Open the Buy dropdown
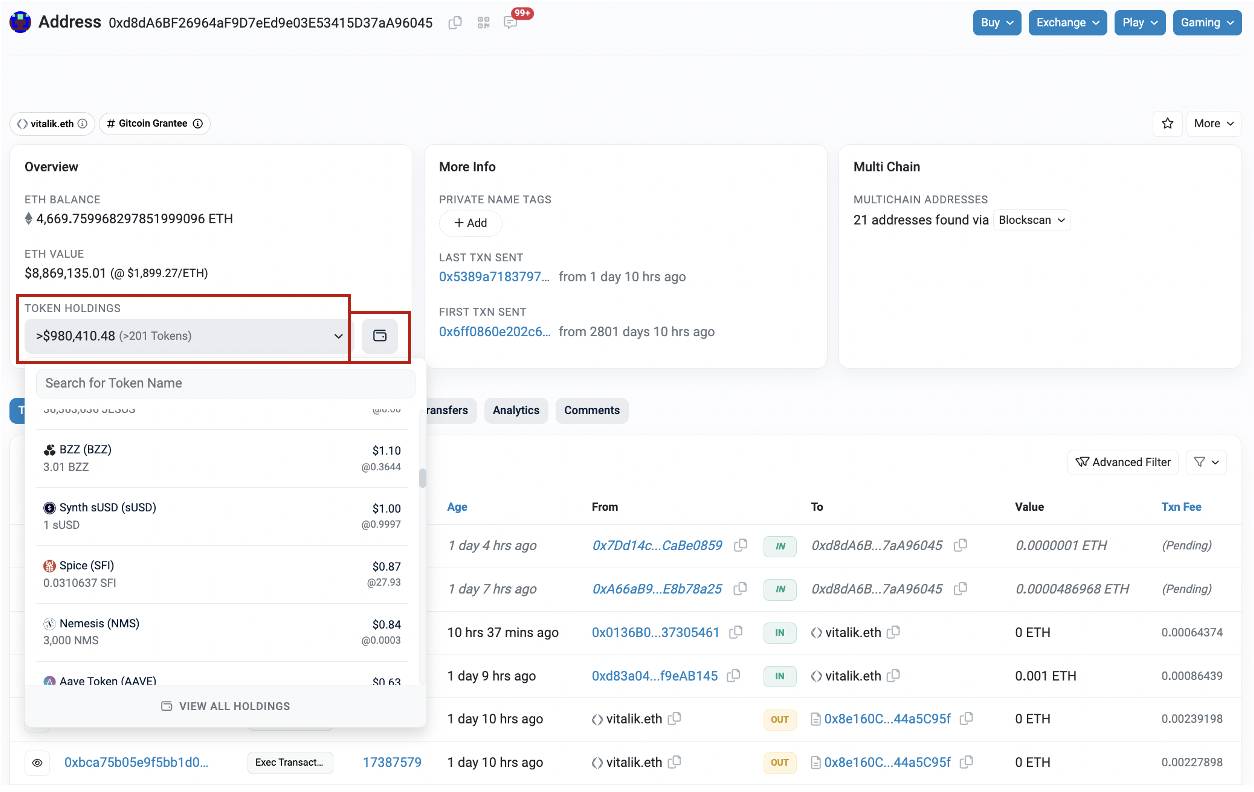1254x792 pixels. tap(997, 22)
